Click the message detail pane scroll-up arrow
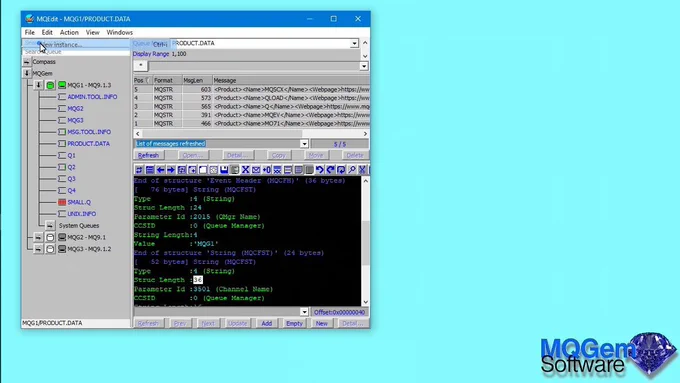Viewport: 680px width, 383px height. (x=366, y=180)
